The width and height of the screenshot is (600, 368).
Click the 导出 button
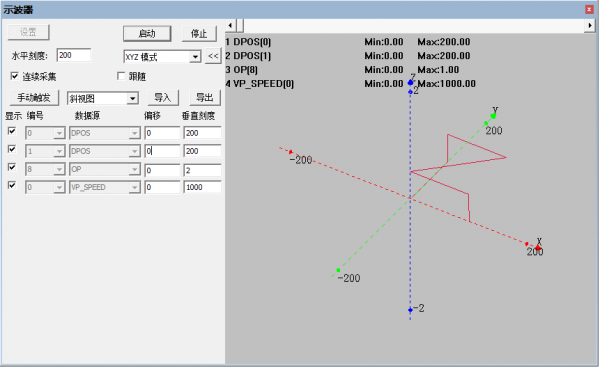pos(205,98)
